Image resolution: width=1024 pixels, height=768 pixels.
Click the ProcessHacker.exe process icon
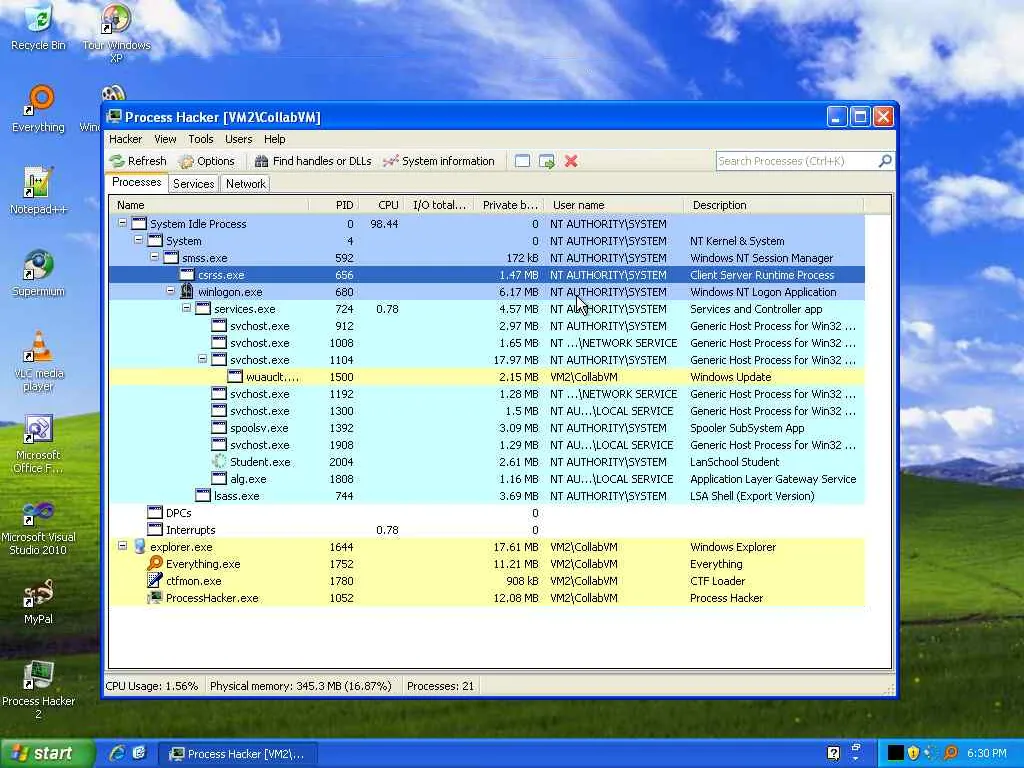(155, 598)
